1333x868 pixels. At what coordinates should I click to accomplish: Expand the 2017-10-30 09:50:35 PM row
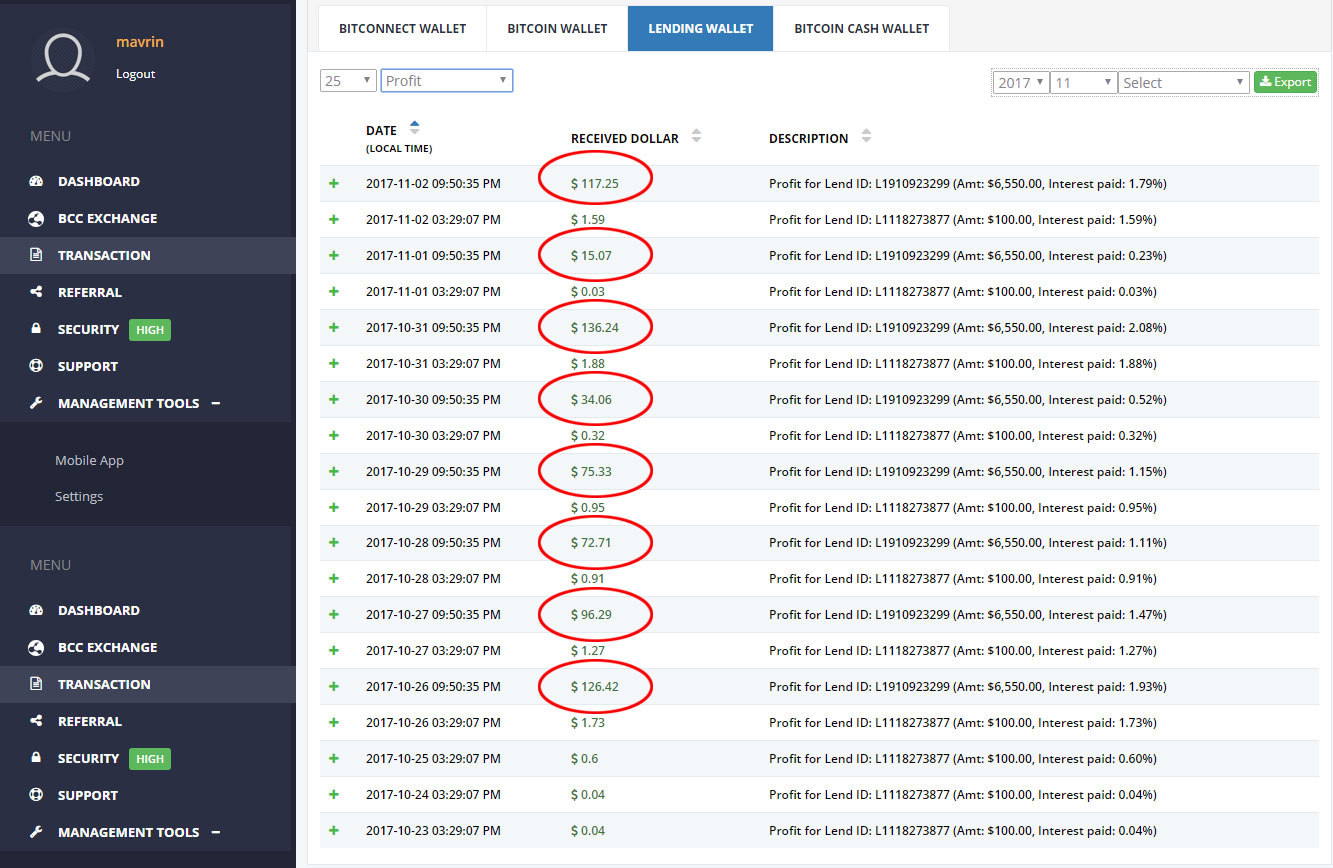tap(334, 400)
